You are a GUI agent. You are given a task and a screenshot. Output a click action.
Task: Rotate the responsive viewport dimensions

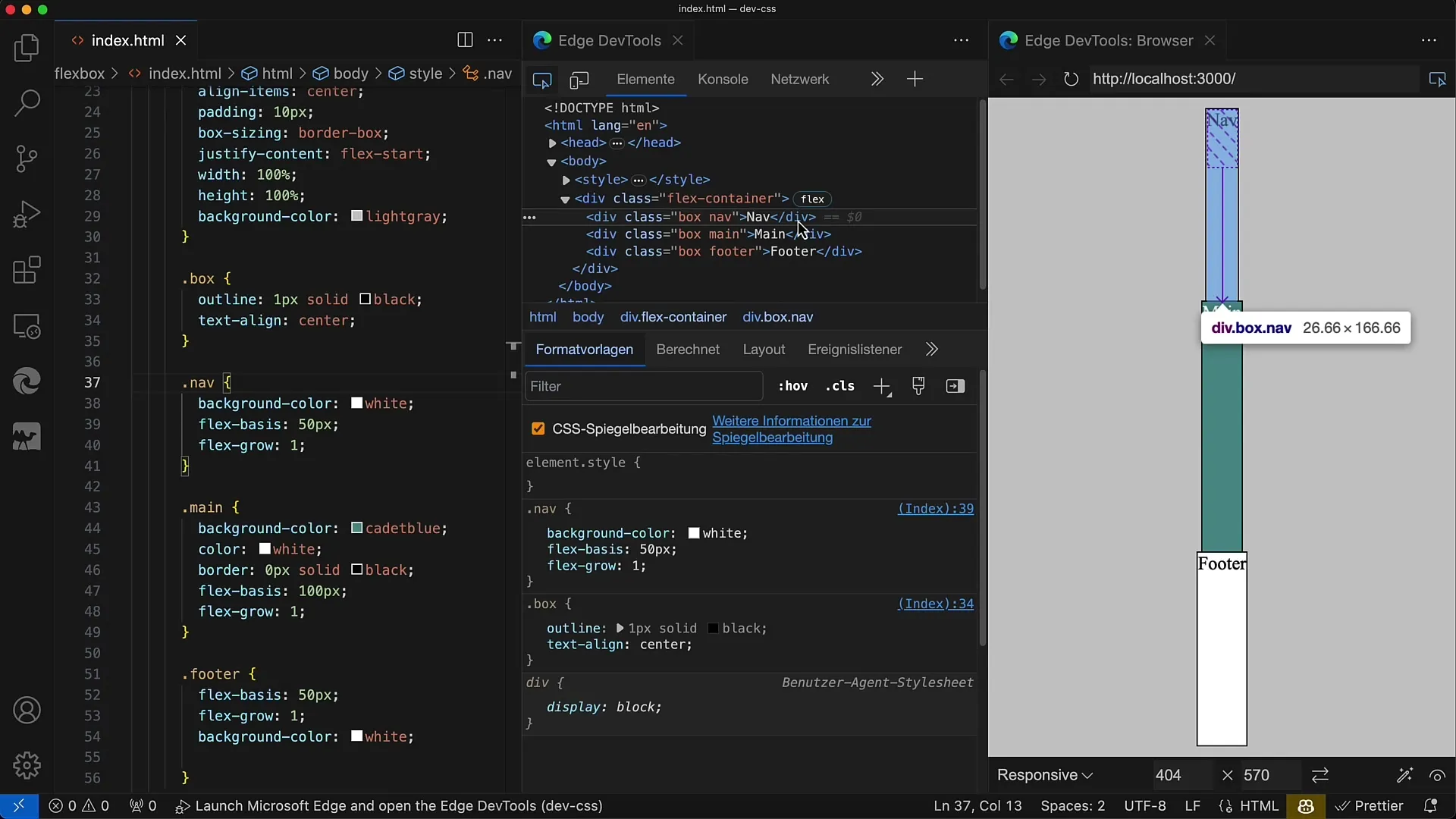coord(1320,775)
